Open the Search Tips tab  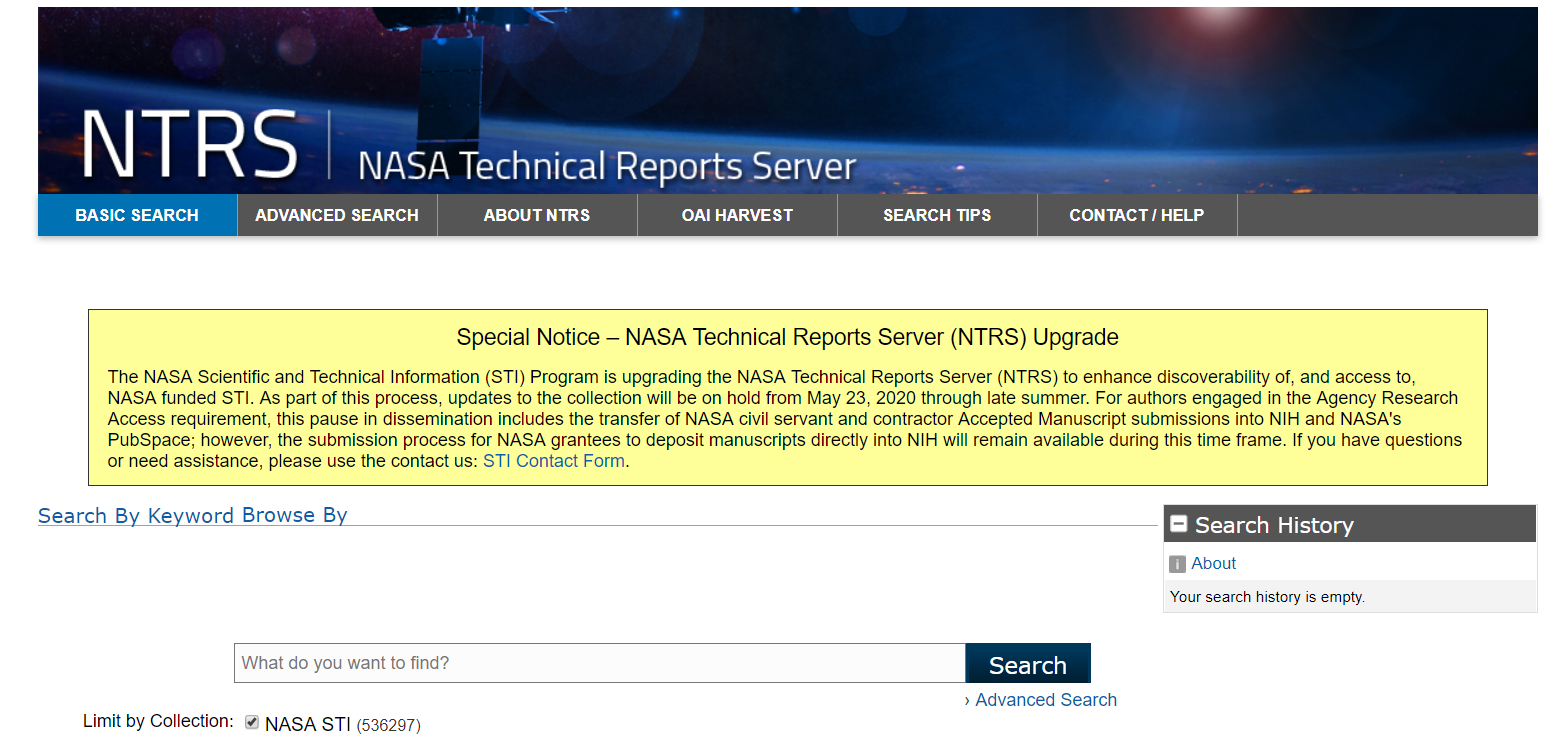(937, 215)
